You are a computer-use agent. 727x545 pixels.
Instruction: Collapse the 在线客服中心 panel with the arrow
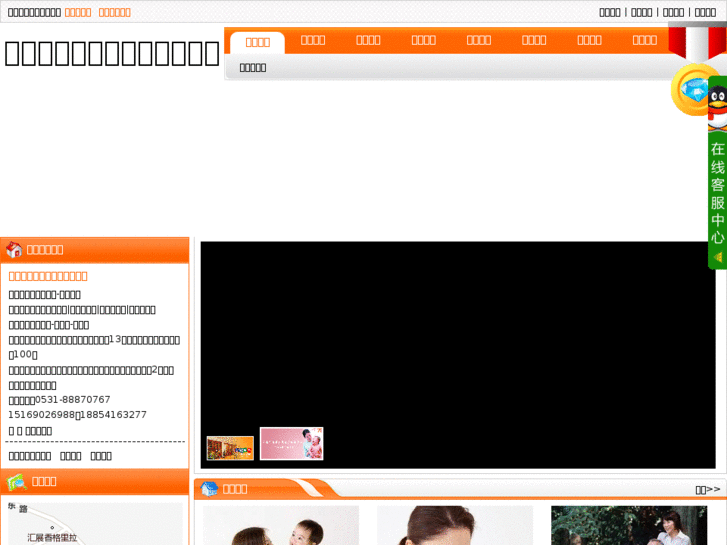tap(718, 257)
